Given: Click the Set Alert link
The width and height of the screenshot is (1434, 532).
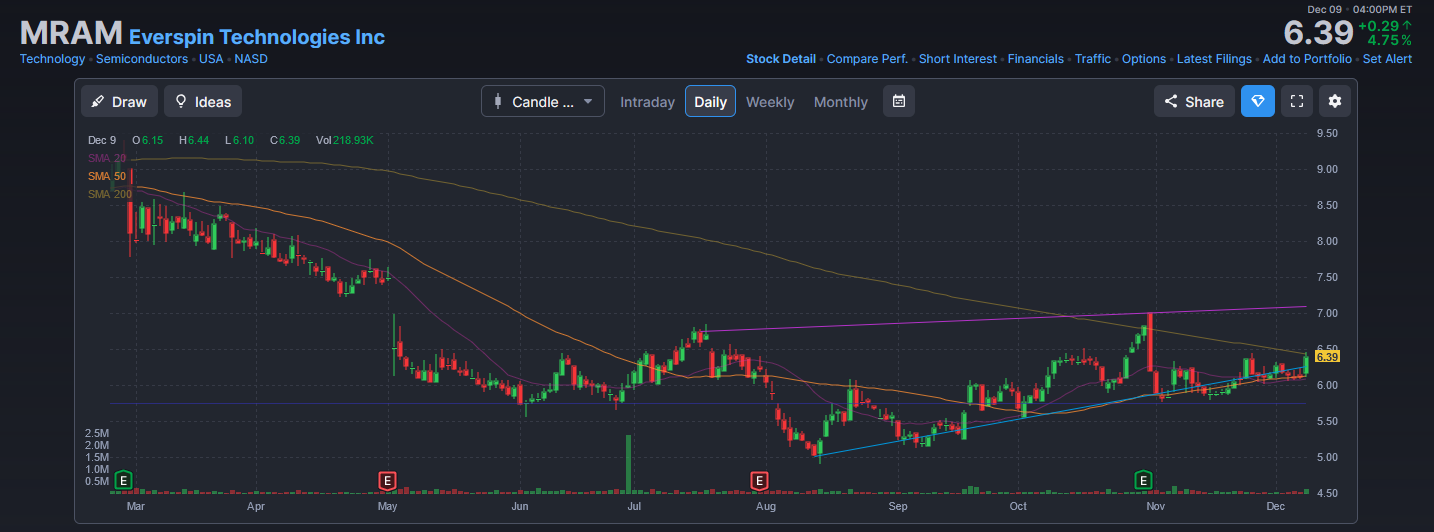Looking at the screenshot, I should 1387,59.
